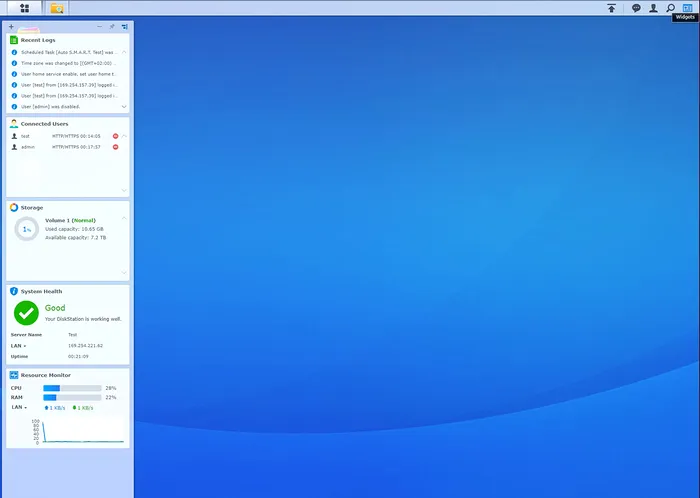Open the user options person icon
The width and height of the screenshot is (700, 498).
point(653,8)
